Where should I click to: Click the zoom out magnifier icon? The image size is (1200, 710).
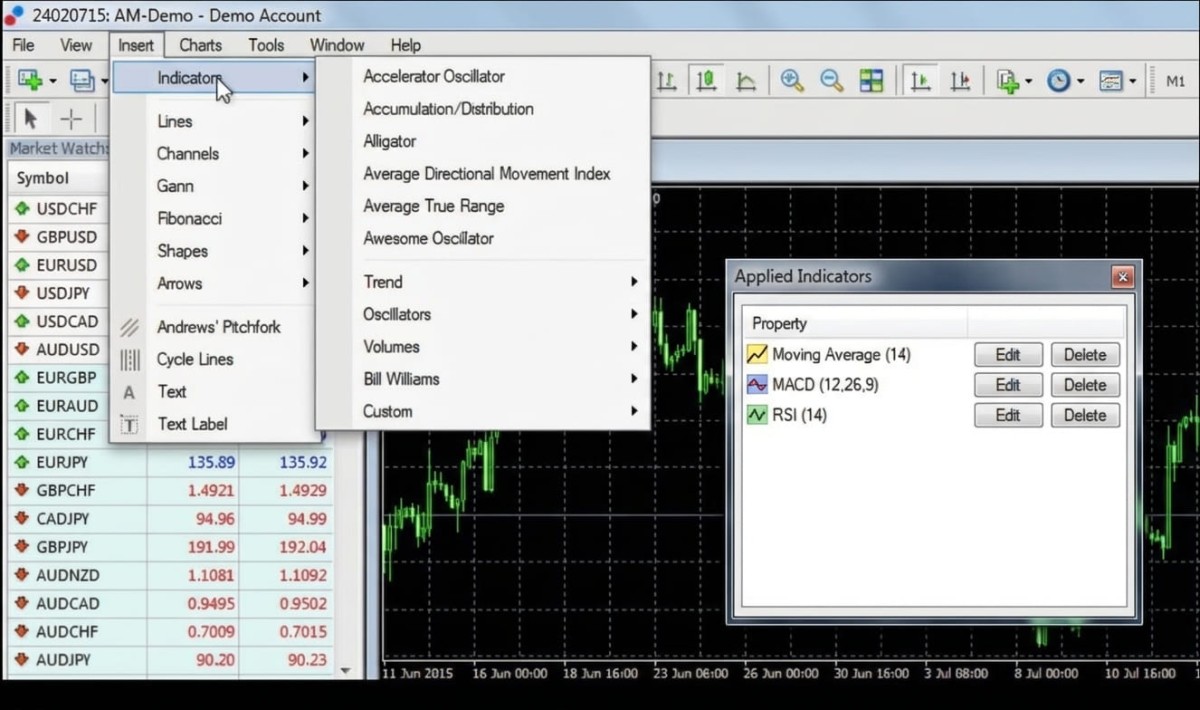tap(832, 81)
